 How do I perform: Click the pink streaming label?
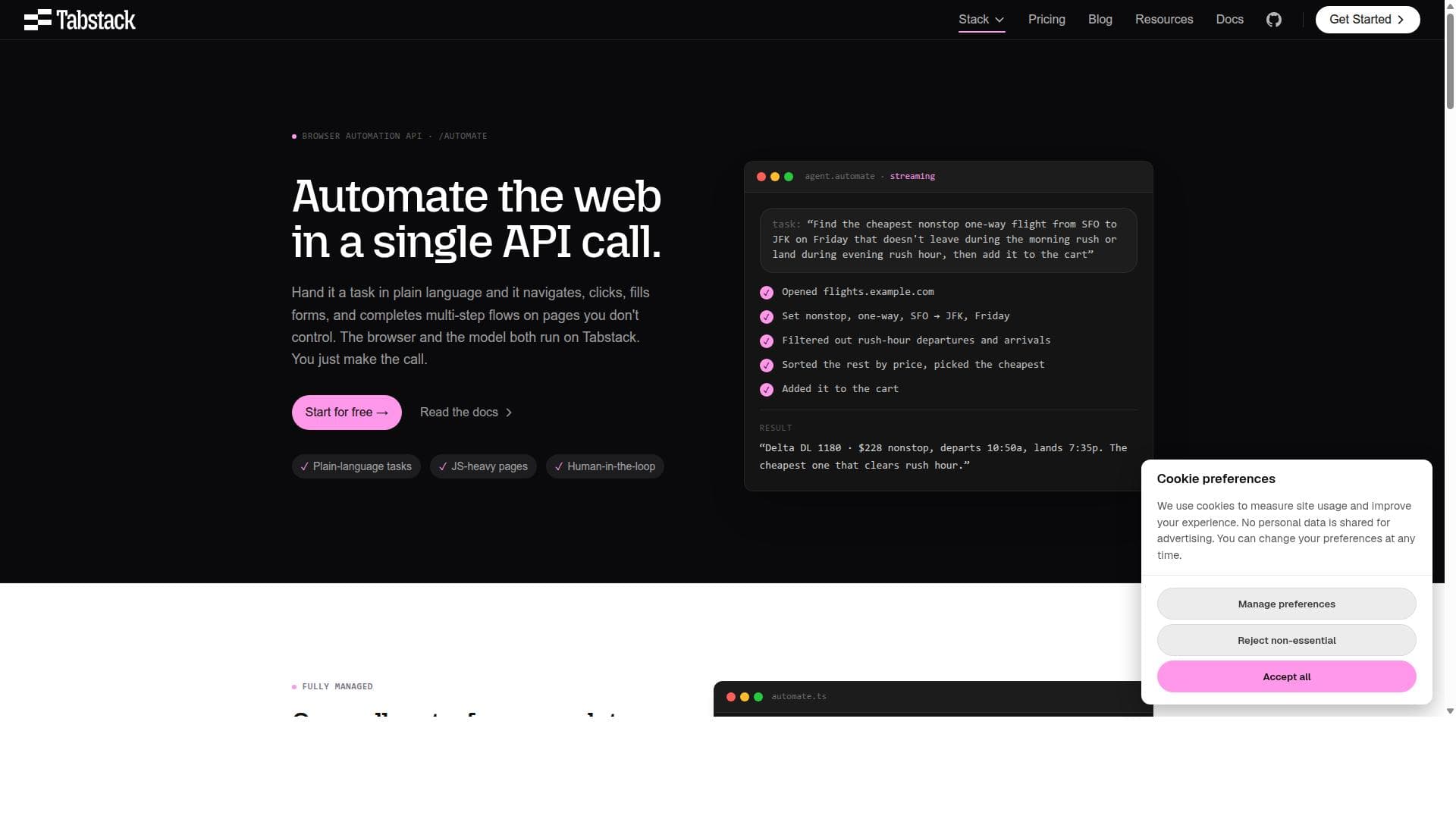(912, 176)
